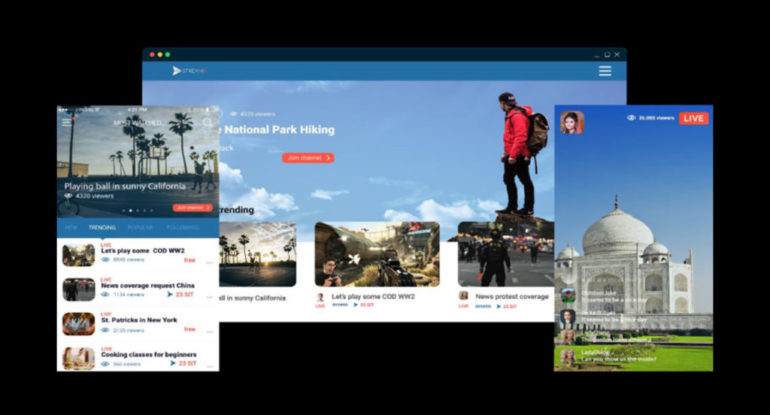The image size is (770, 415).
Task: Click Join channel button on National Park Hiking
Action: (x=308, y=158)
